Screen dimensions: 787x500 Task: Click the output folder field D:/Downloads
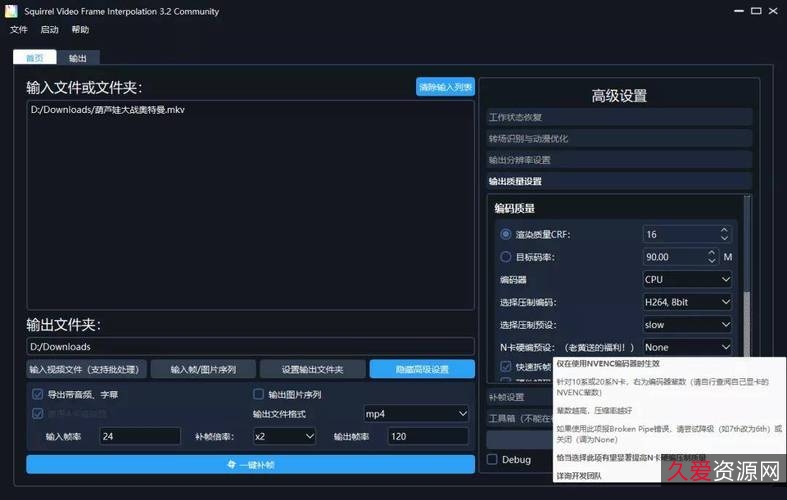pyautogui.click(x=250, y=346)
